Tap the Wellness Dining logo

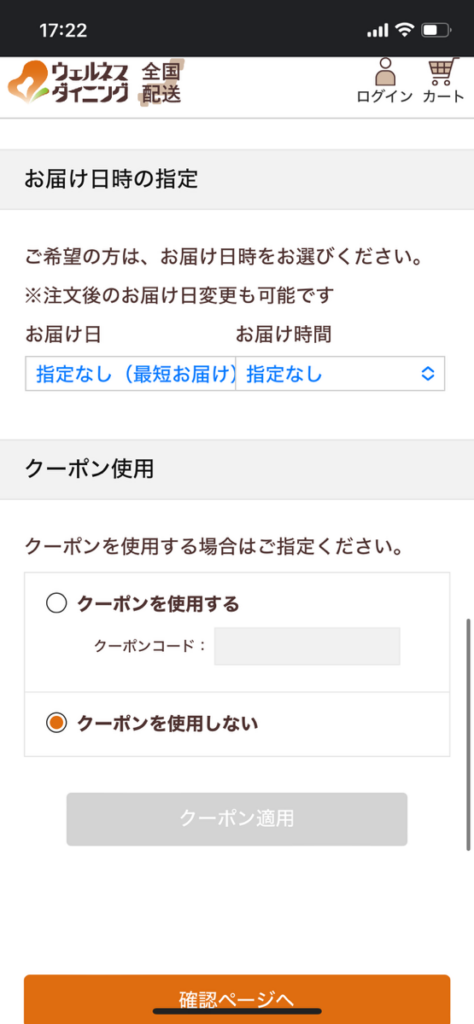coord(69,82)
